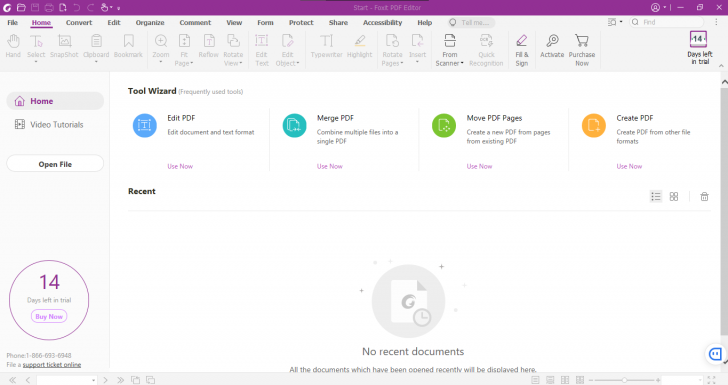Switch to the Protect tab

pos(301,22)
